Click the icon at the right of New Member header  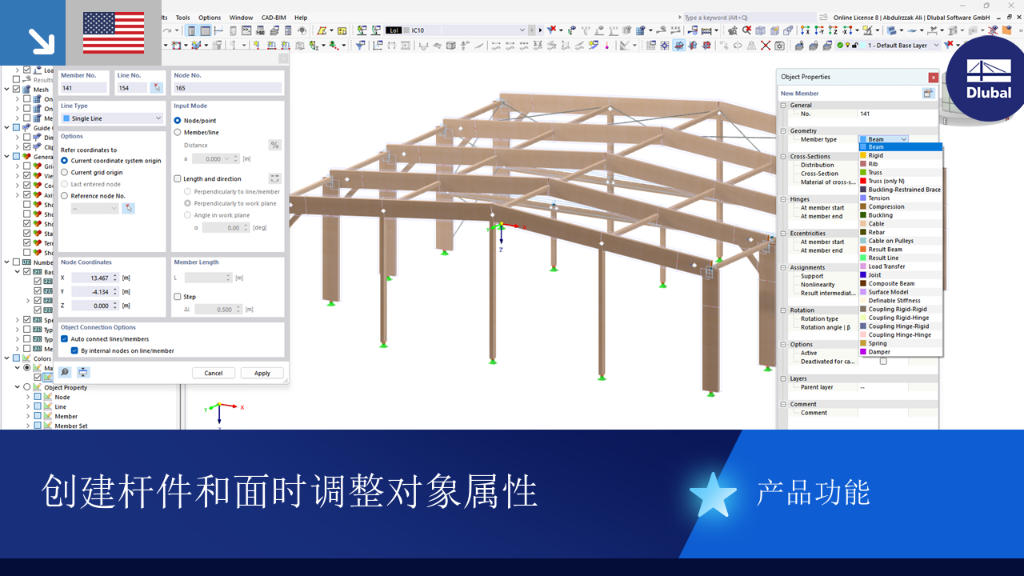(x=928, y=93)
